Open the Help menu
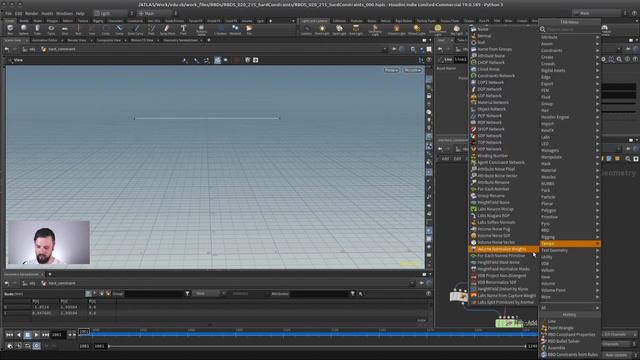The width and height of the screenshot is (640, 360). click(80, 13)
